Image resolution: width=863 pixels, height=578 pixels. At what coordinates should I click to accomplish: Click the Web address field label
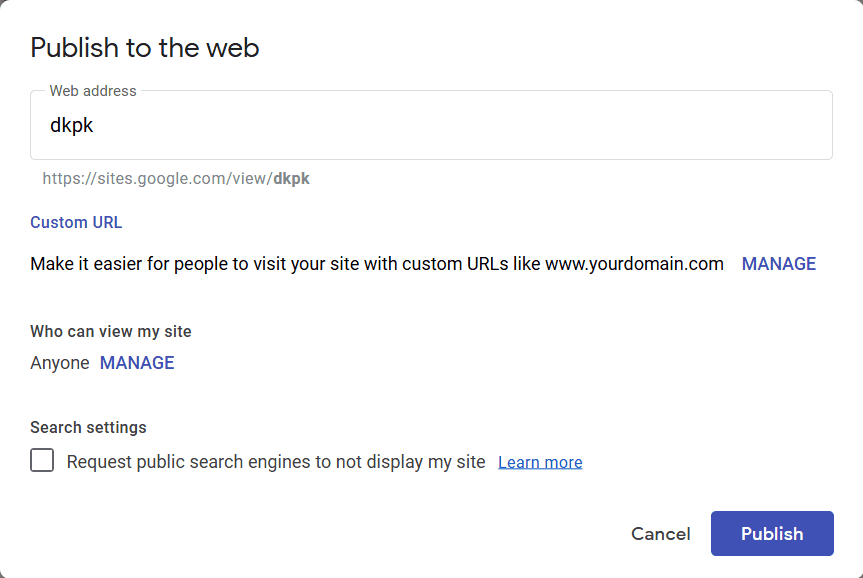(x=92, y=90)
